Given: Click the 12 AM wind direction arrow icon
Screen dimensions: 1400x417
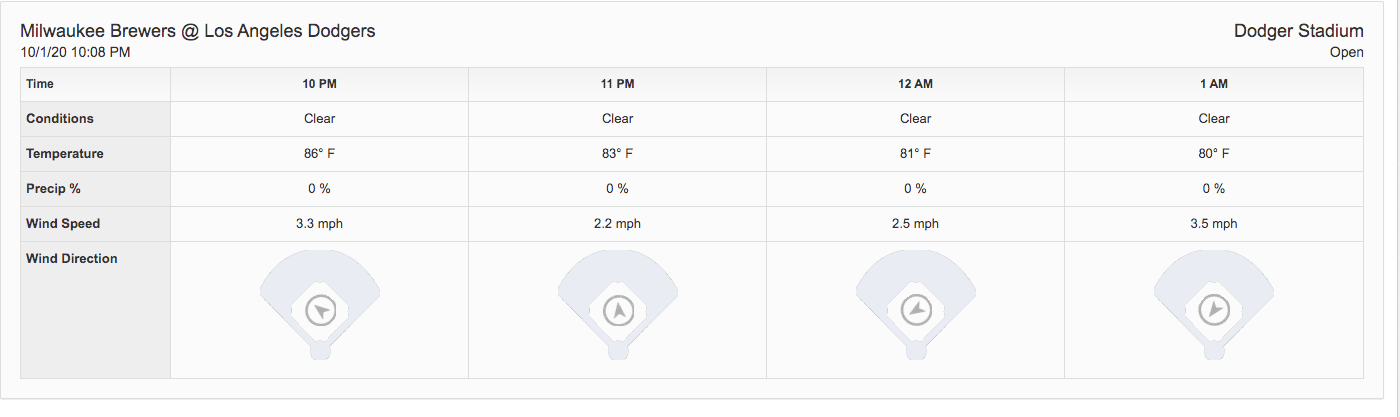Looking at the screenshot, I should (916, 310).
